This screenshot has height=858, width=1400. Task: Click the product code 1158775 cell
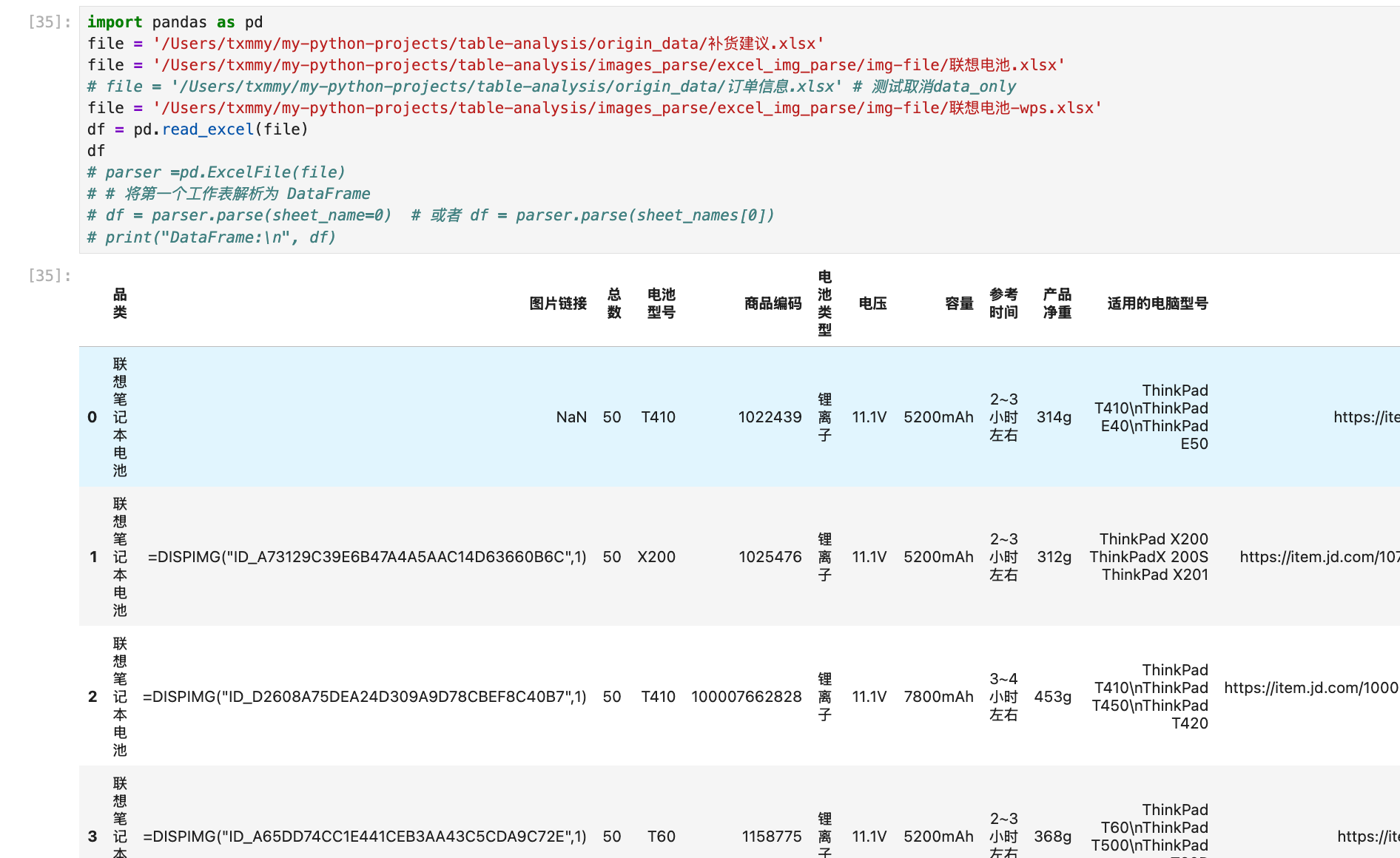tap(772, 837)
